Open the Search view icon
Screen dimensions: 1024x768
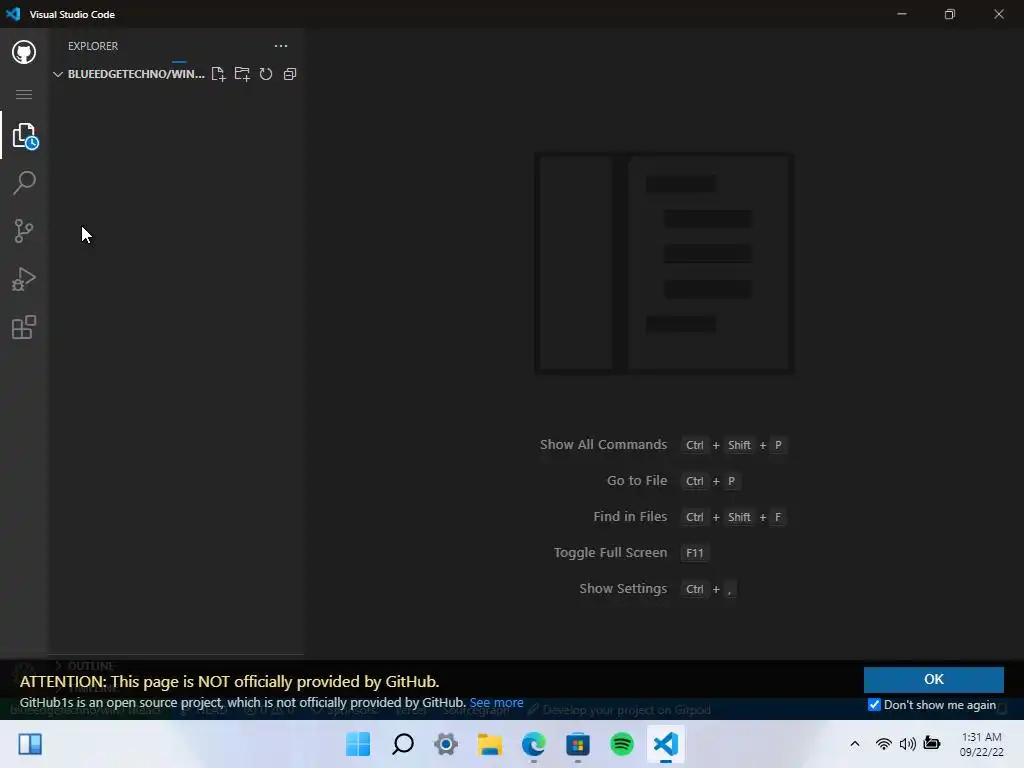[x=24, y=183]
